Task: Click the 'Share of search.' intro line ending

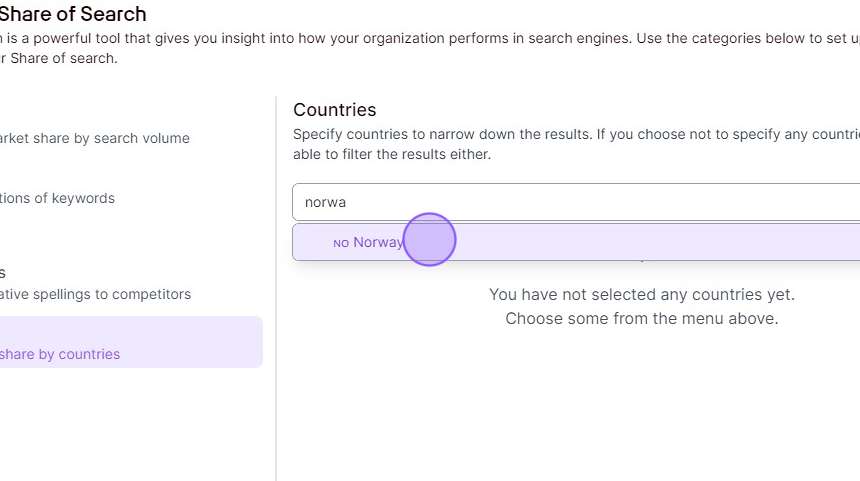Action: (59, 58)
